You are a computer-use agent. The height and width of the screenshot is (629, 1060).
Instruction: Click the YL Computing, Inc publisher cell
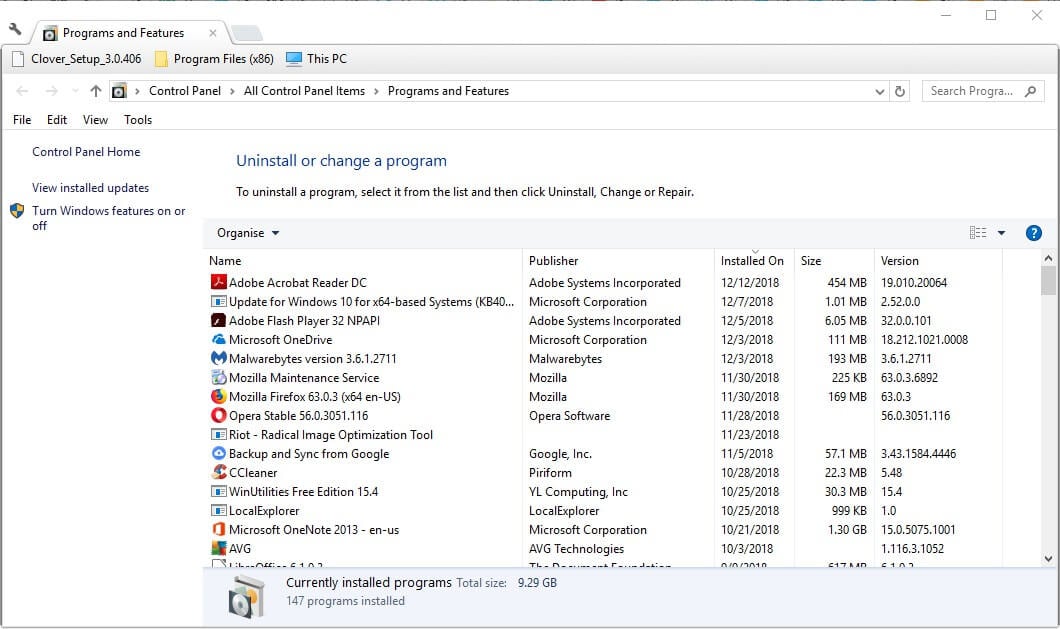(578, 491)
